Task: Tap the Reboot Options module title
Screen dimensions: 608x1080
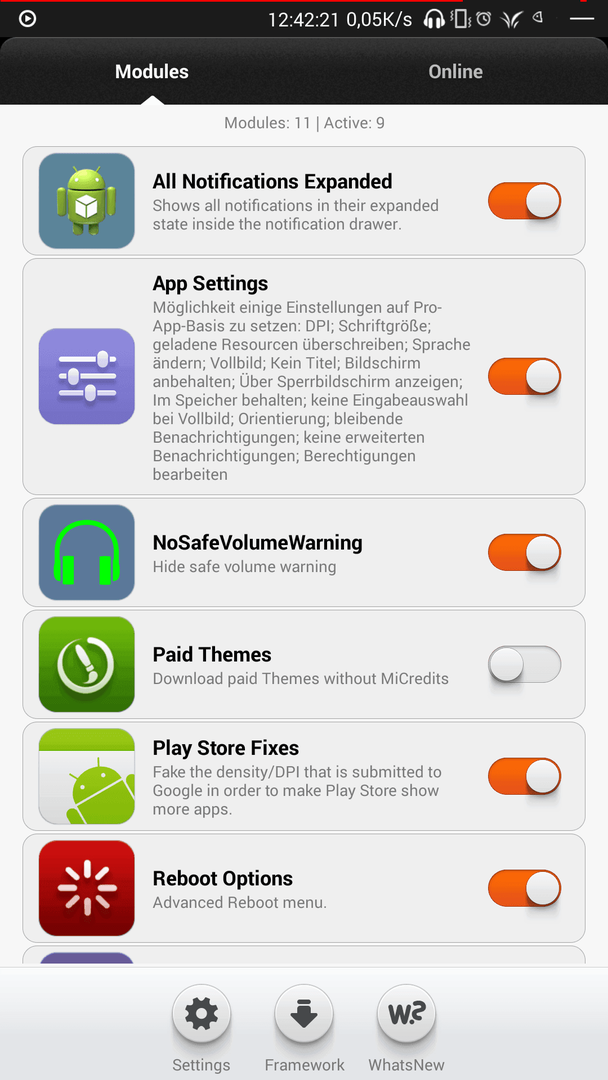Action: tap(222, 879)
